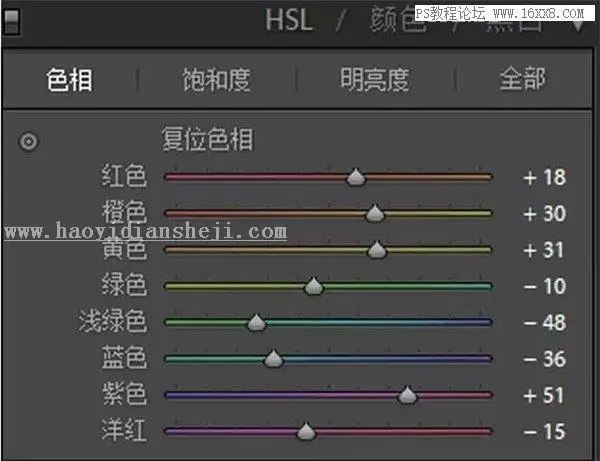Click the 橙色 hue slider handle
The image size is (600, 461).
click(375, 213)
